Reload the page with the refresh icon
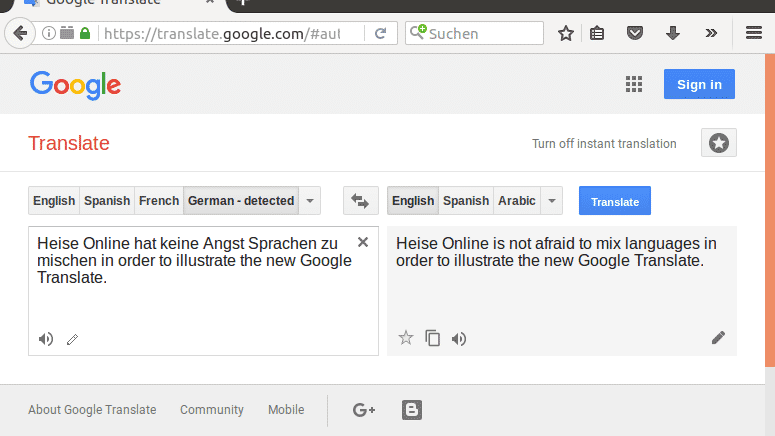This screenshot has height=436, width=775. click(x=380, y=33)
